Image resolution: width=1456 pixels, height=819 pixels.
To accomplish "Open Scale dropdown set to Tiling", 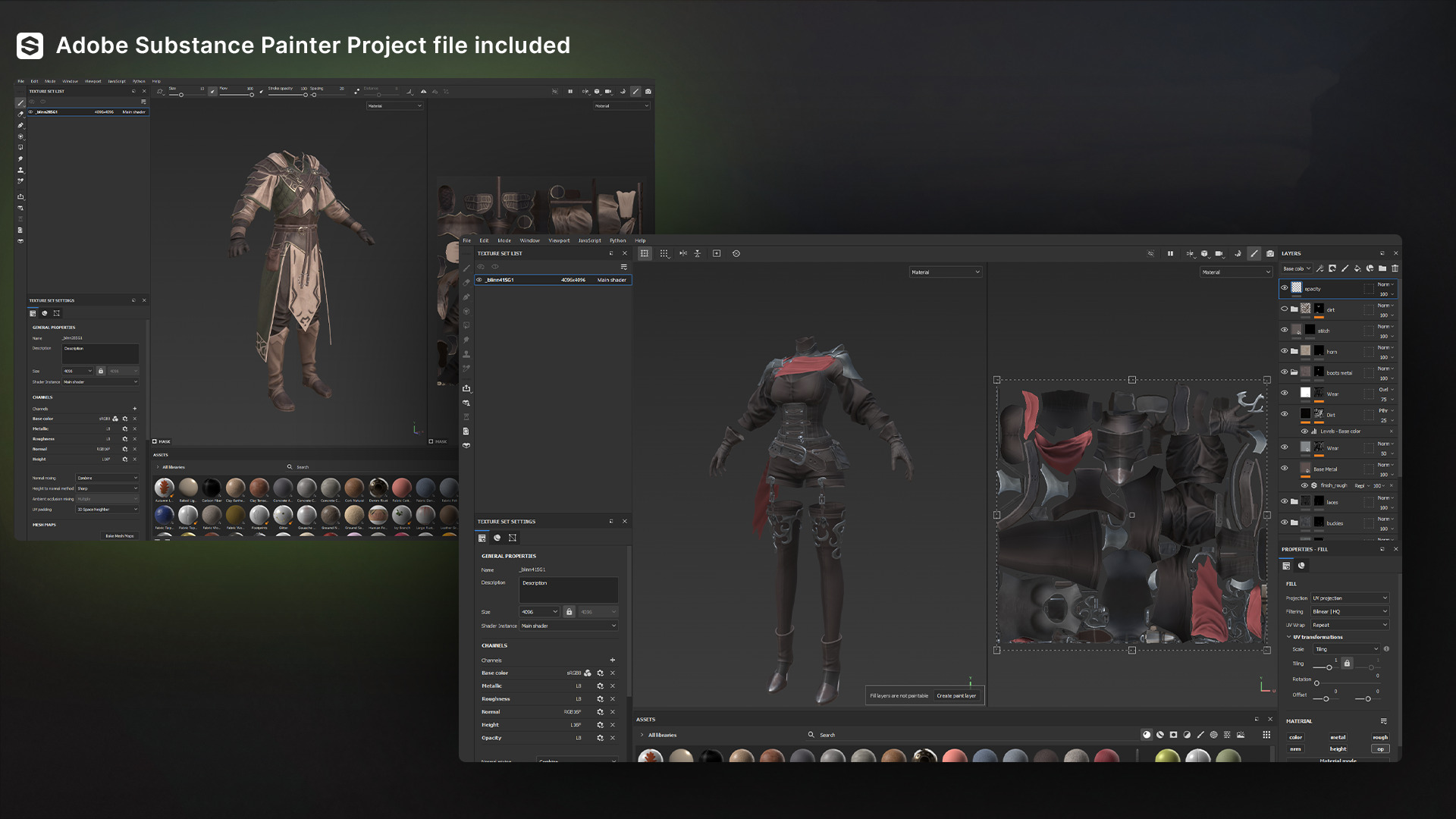I will pyautogui.click(x=1347, y=649).
